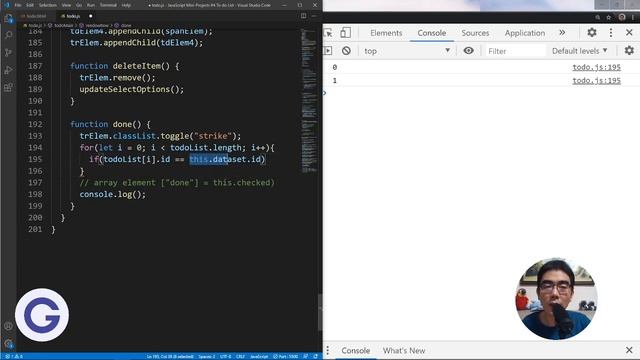Open errors and warnings in status bar
This screenshot has width=640, height=360.
(x=13, y=356)
